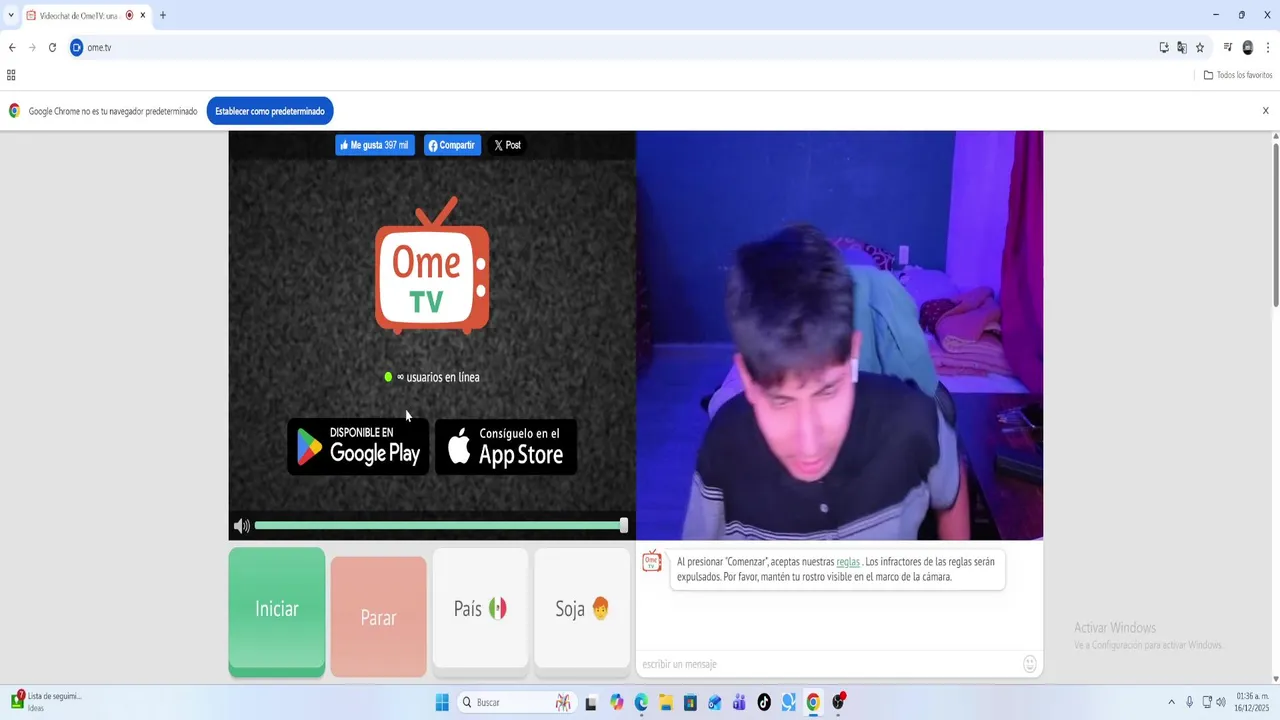The image size is (1280, 720).
Task: Open the emoji picker in chat box
Action: 1030,664
